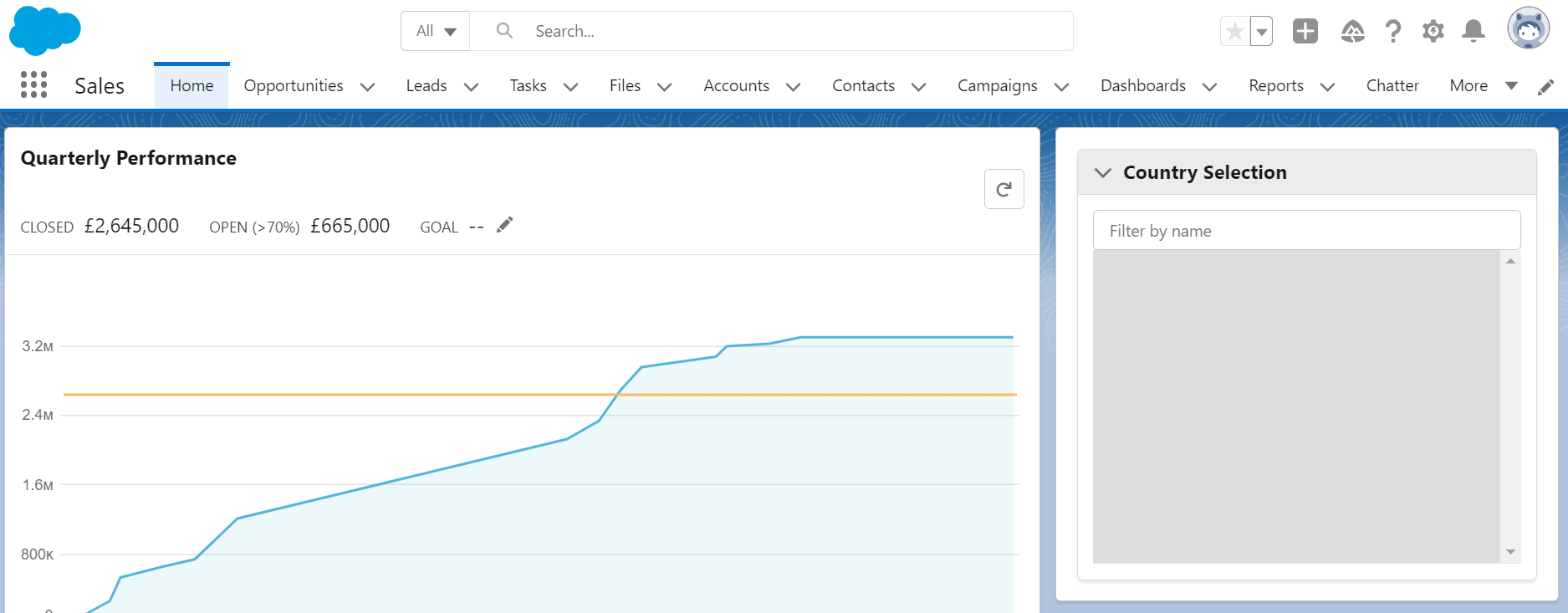Open the App Launcher grid icon
This screenshot has width=1568, height=613.
33,84
